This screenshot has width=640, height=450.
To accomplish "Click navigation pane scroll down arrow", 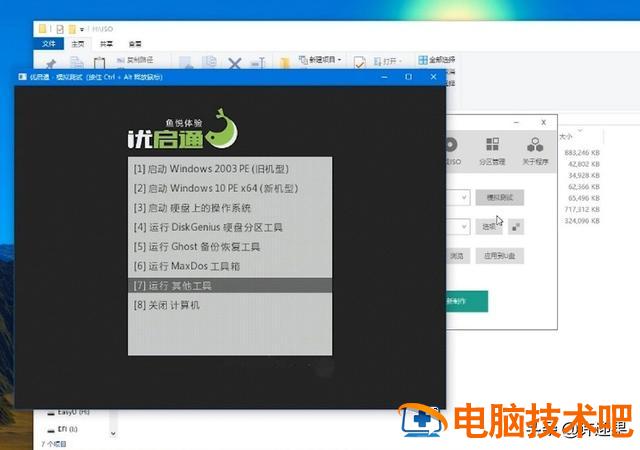I will tap(113, 433).
